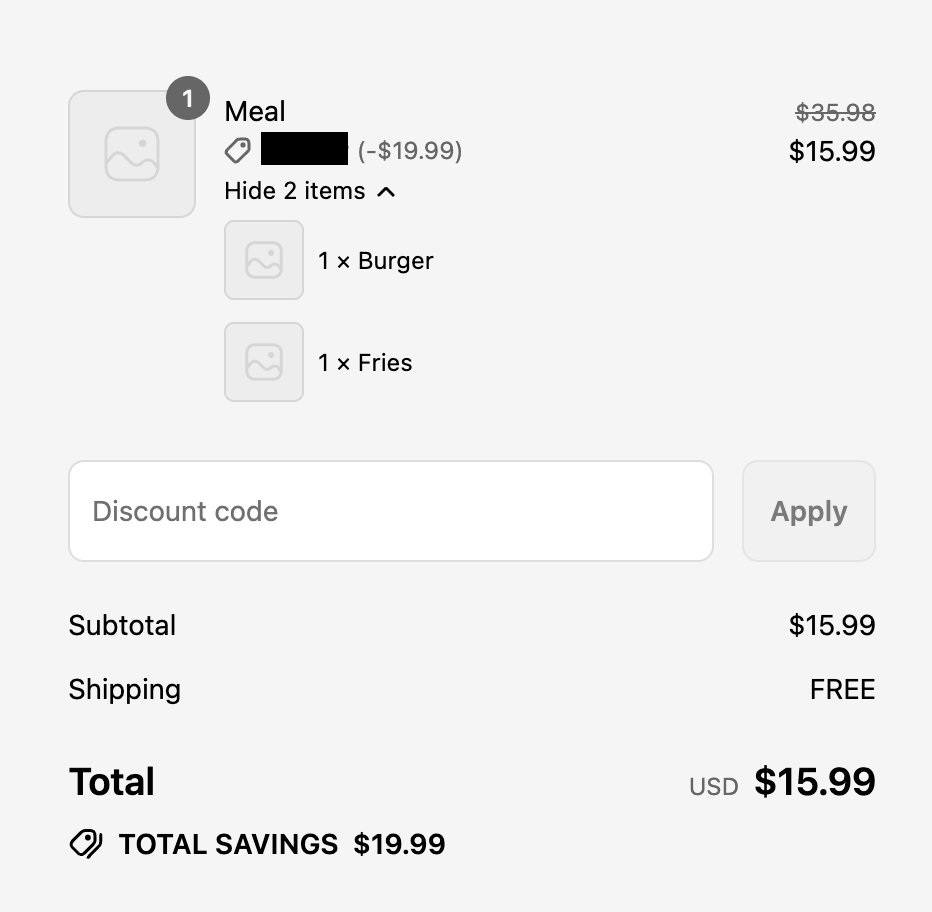
Task: Click the Burger item thumbnail
Action: tap(264, 260)
